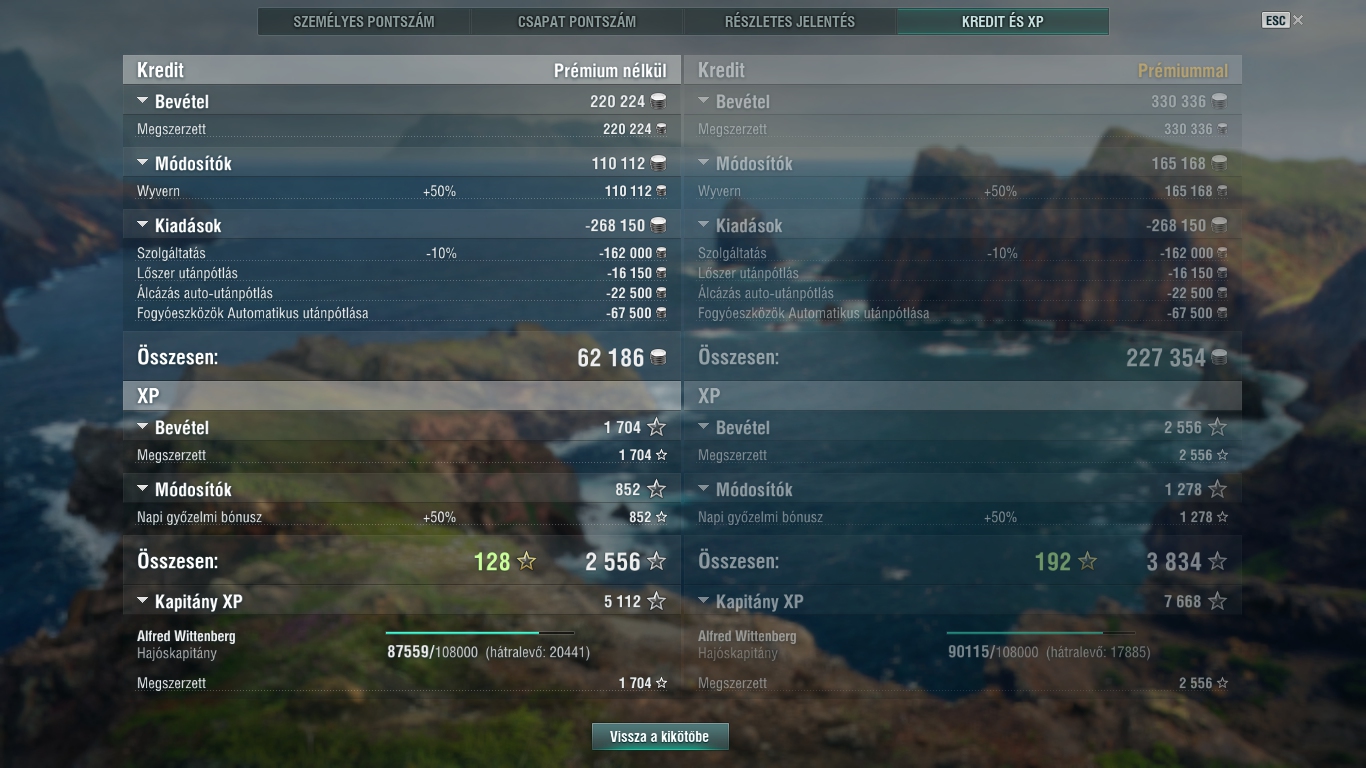Collapse the Kiadások expenses section
Screen dimensions: 1366x768
click(143, 225)
